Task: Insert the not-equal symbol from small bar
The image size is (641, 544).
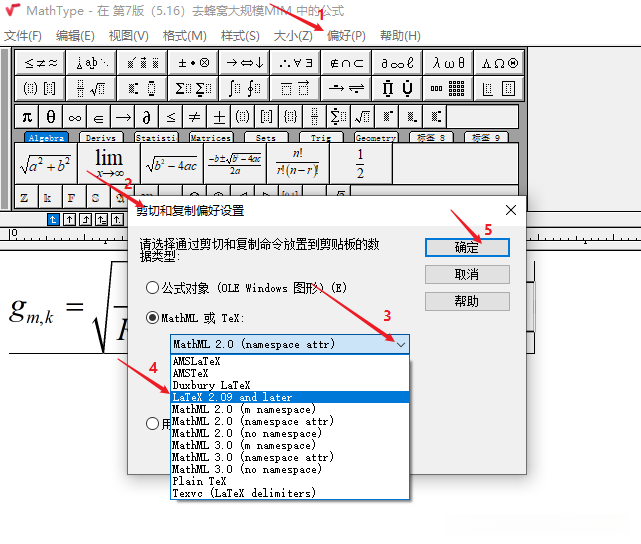Action: point(195,117)
